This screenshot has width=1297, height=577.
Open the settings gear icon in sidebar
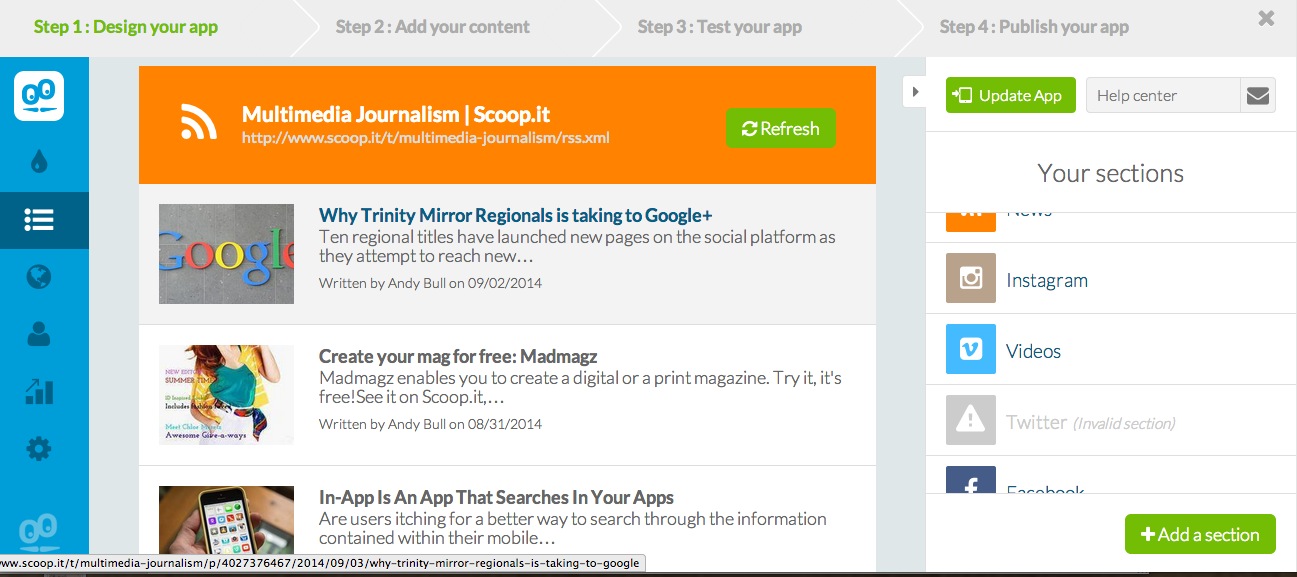coord(39,449)
